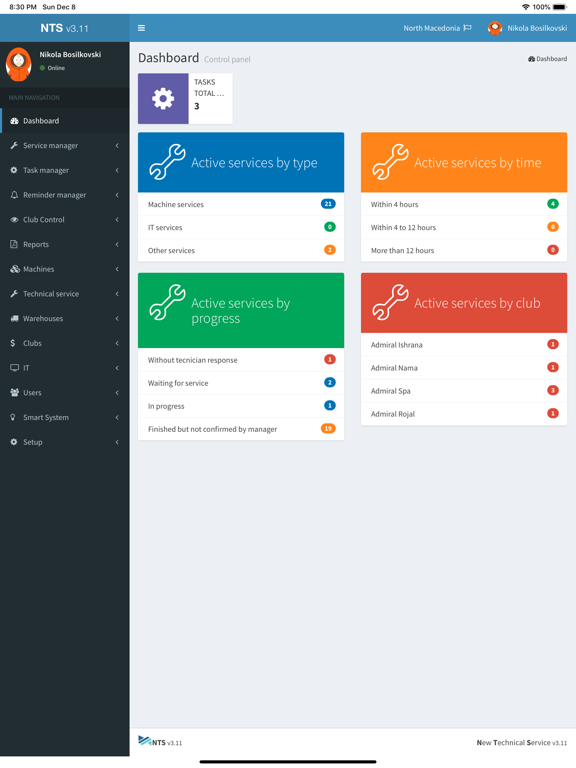Click the NTS v3.11 header logo link

pyautogui.click(x=65, y=28)
